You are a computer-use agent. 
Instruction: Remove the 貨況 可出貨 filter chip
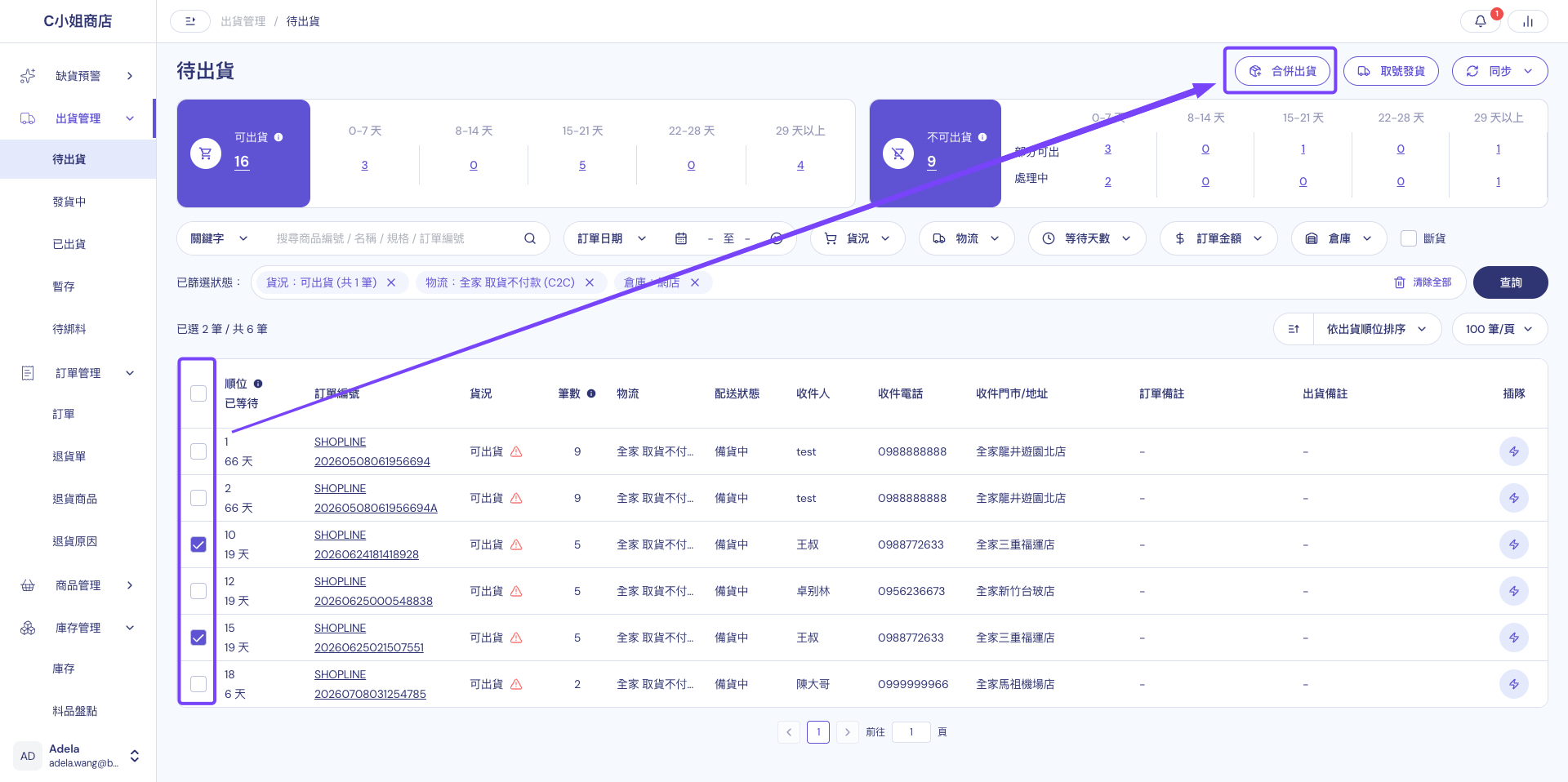[391, 282]
